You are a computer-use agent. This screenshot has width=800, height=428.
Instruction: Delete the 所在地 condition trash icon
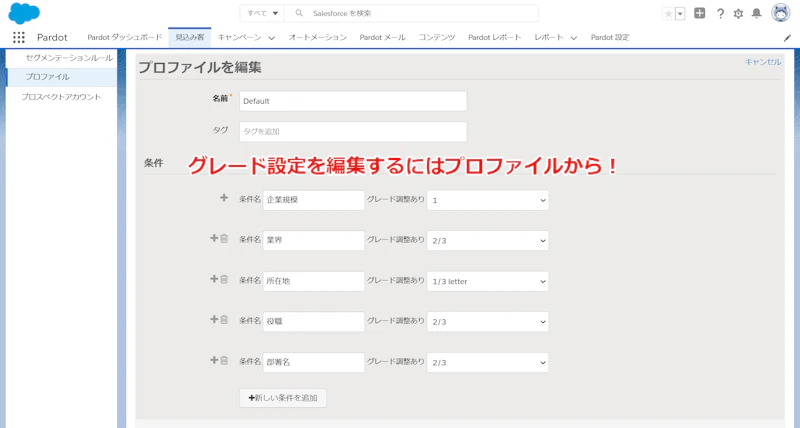(x=223, y=279)
